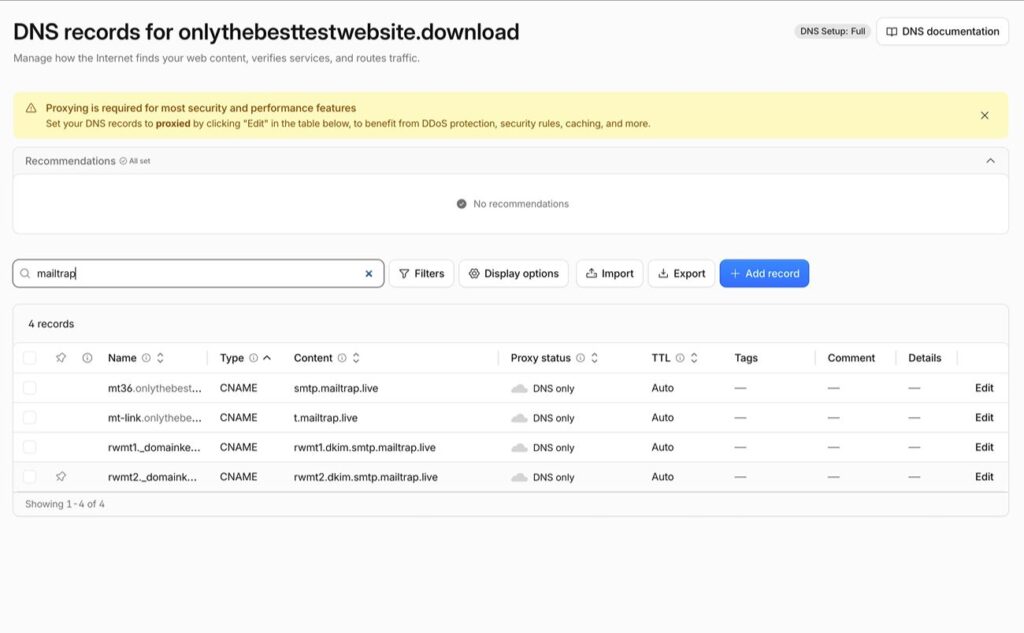Click the info icon in the header before Name
1024x633 pixels.
87,358
